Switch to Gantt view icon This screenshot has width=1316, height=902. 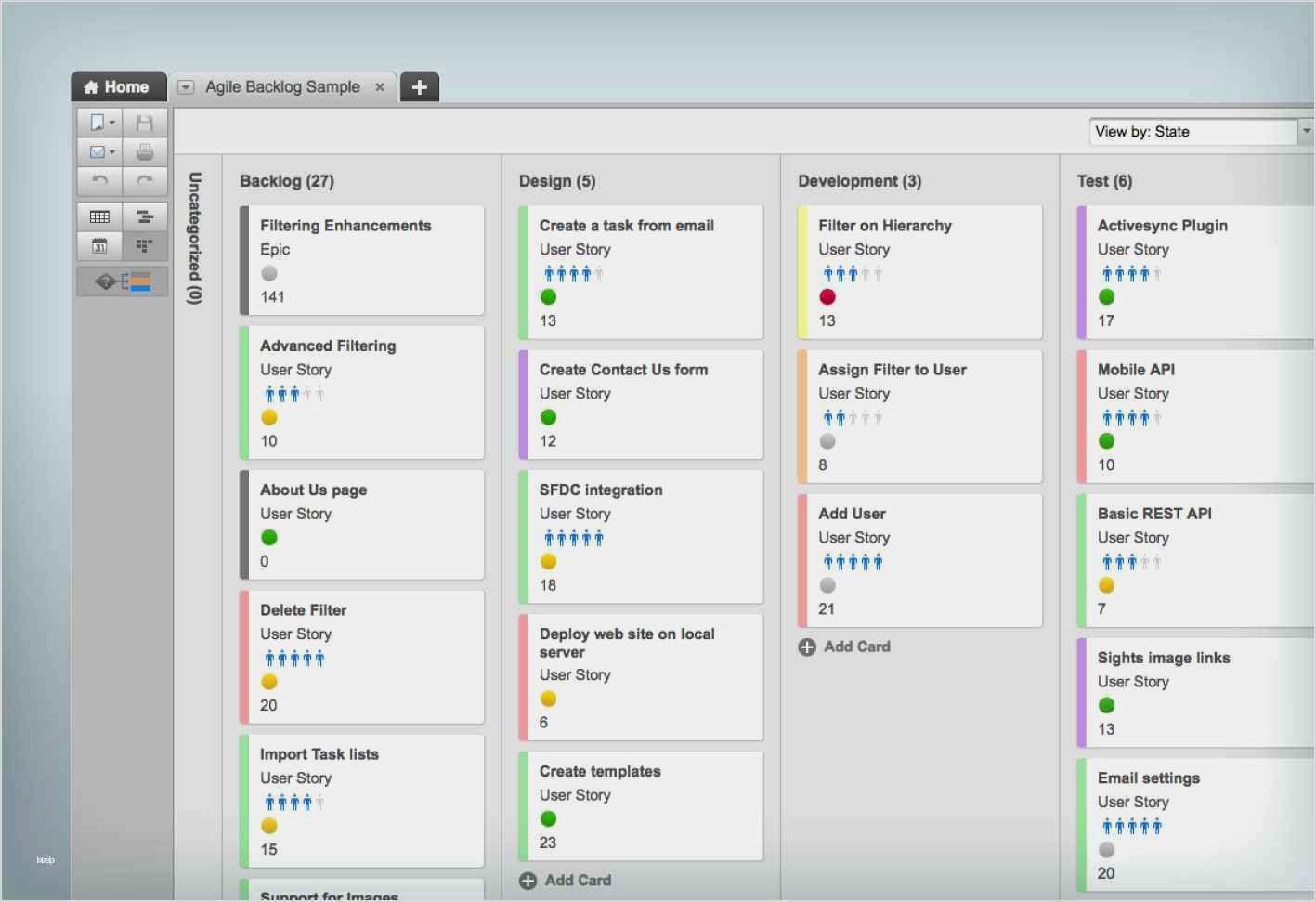144,216
